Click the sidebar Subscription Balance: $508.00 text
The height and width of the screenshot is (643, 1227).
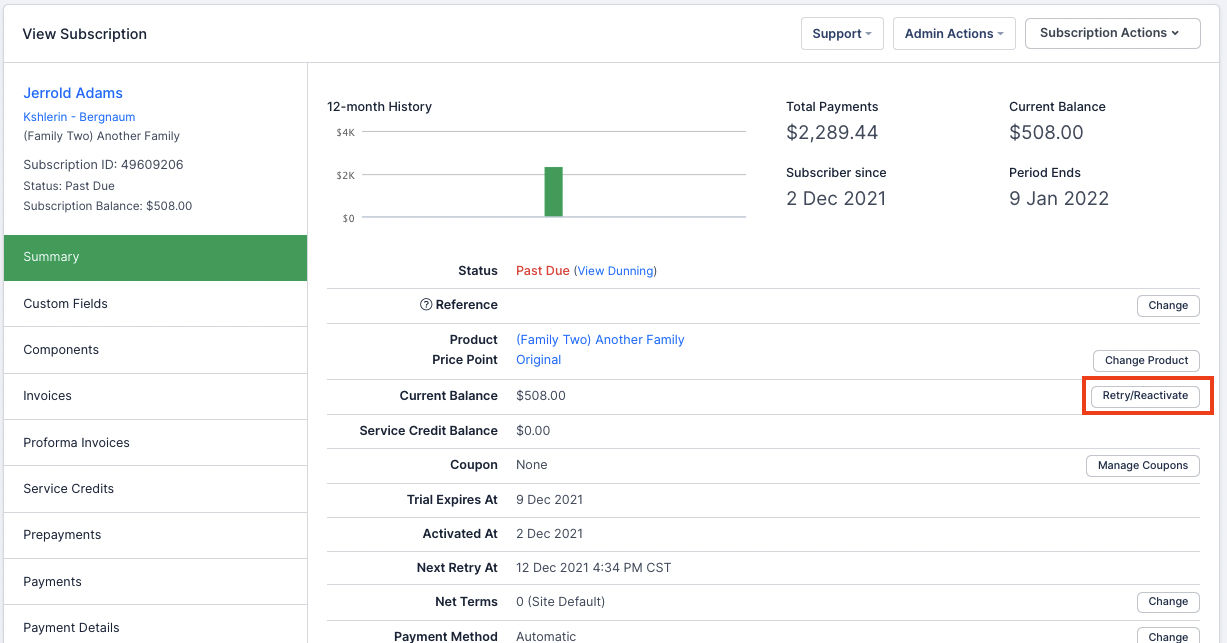[x=108, y=206]
